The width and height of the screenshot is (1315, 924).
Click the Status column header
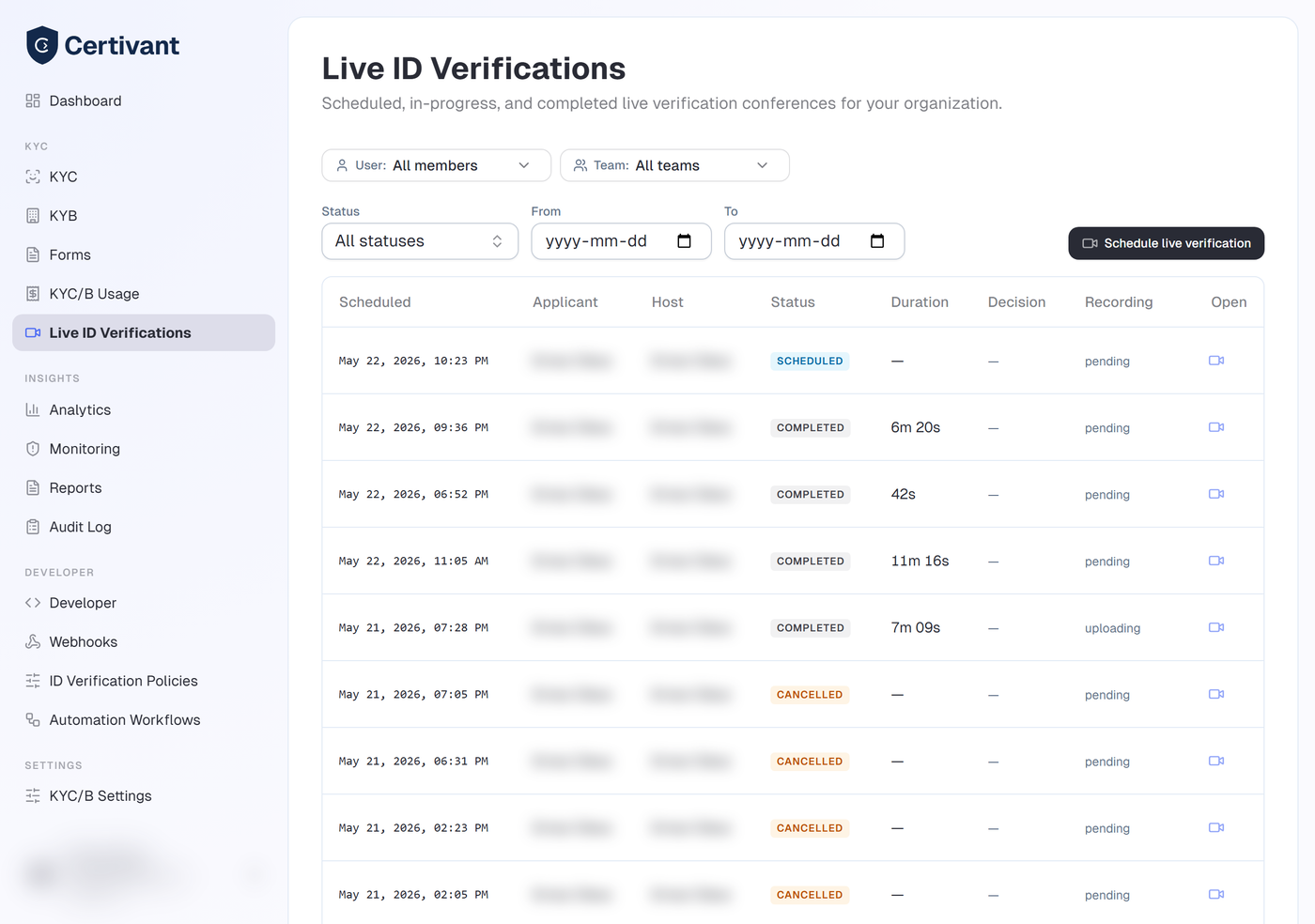(793, 302)
